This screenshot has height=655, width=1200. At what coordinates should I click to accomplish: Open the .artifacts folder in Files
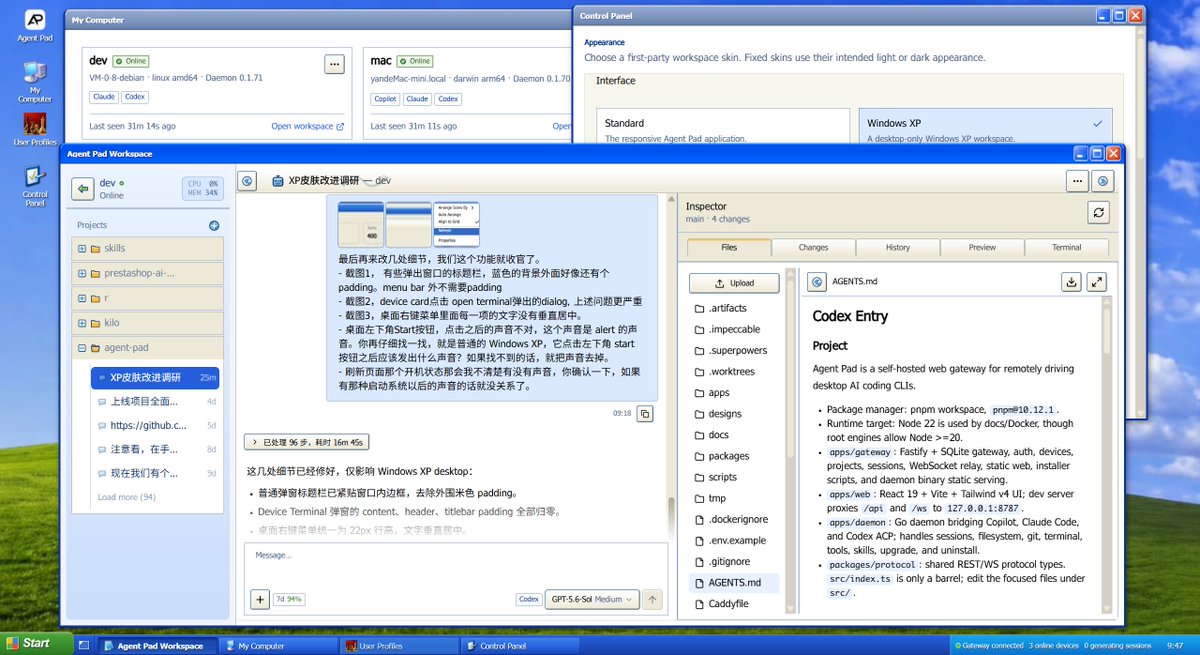[735, 308]
